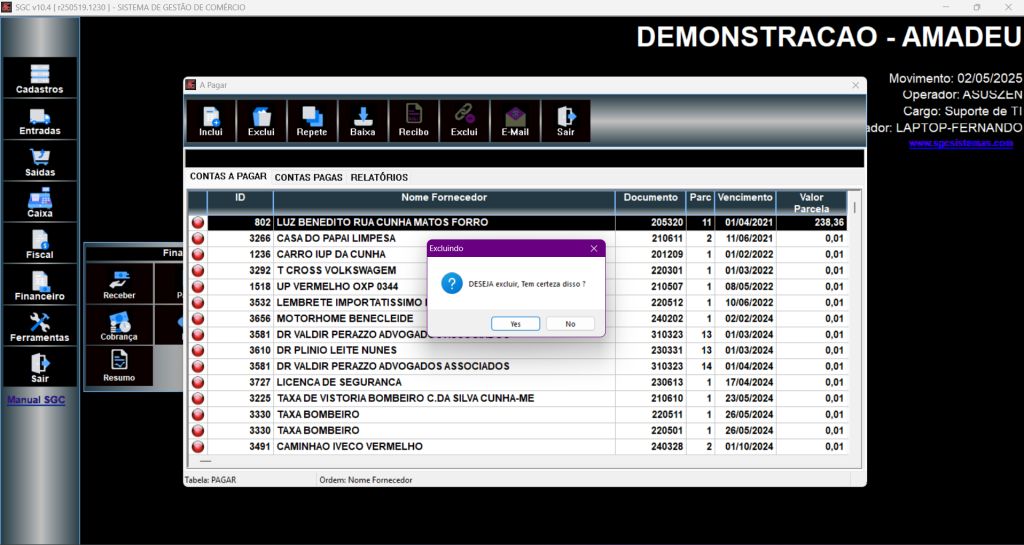
Task: Confirm deletion with the Yes button
Action: [x=515, y=324]
